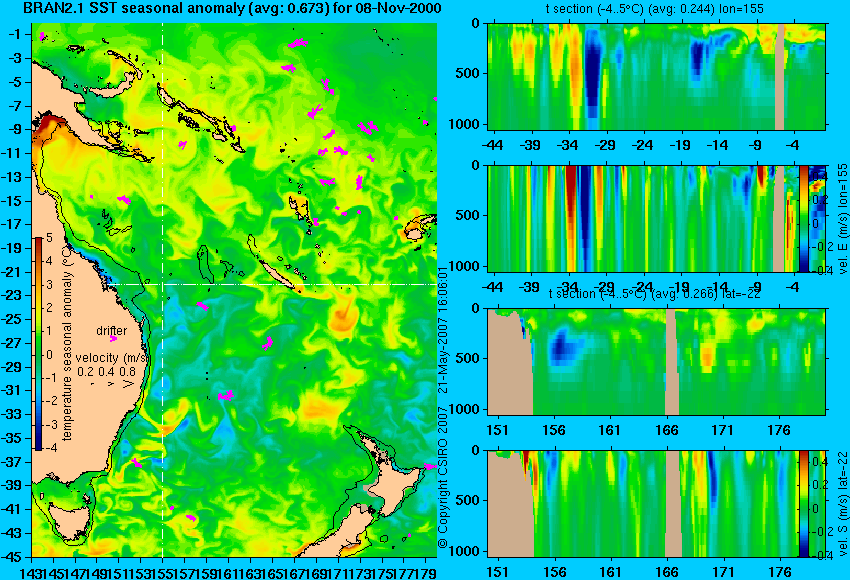Viewport: 850px width, 580px height.
Task: Click the "171" tick under the vel. S section
Action: point(723,572)
